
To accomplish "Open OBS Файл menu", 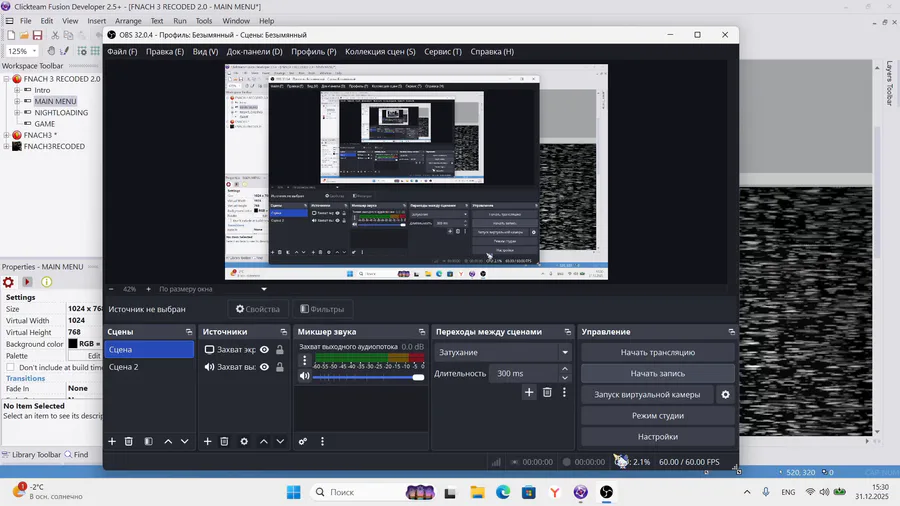I will (x=122, y=52).
